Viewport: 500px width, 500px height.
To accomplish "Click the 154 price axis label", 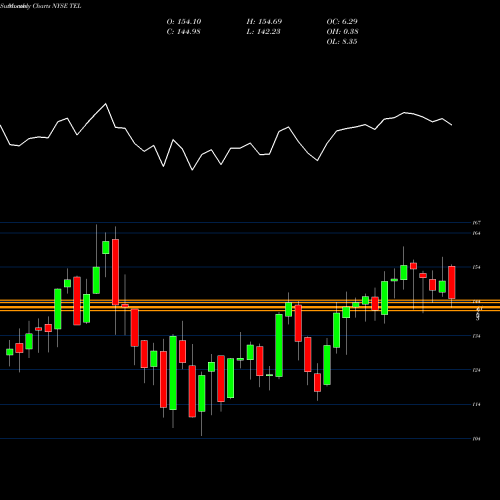I will coord(477,267).
